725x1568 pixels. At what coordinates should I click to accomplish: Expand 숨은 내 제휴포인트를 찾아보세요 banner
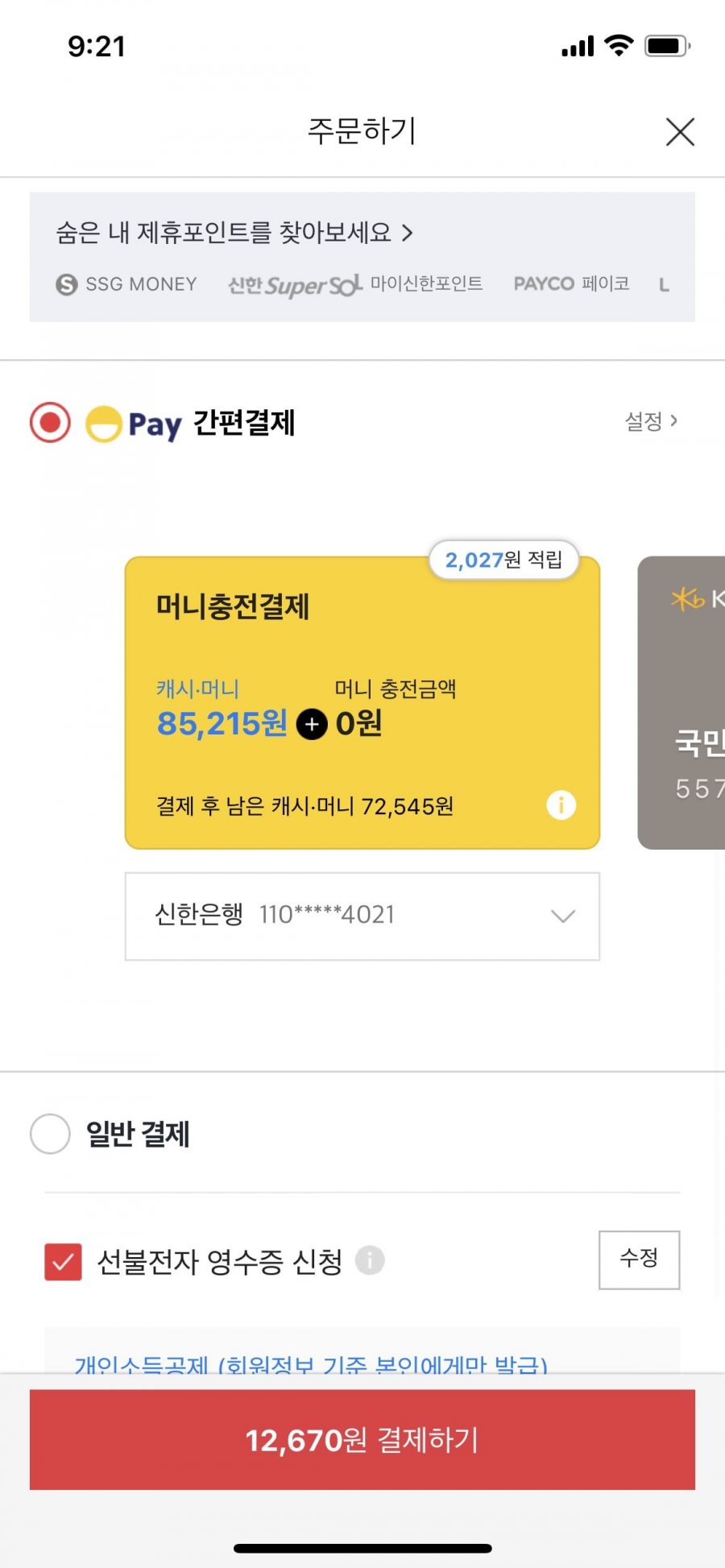(234, 233)
